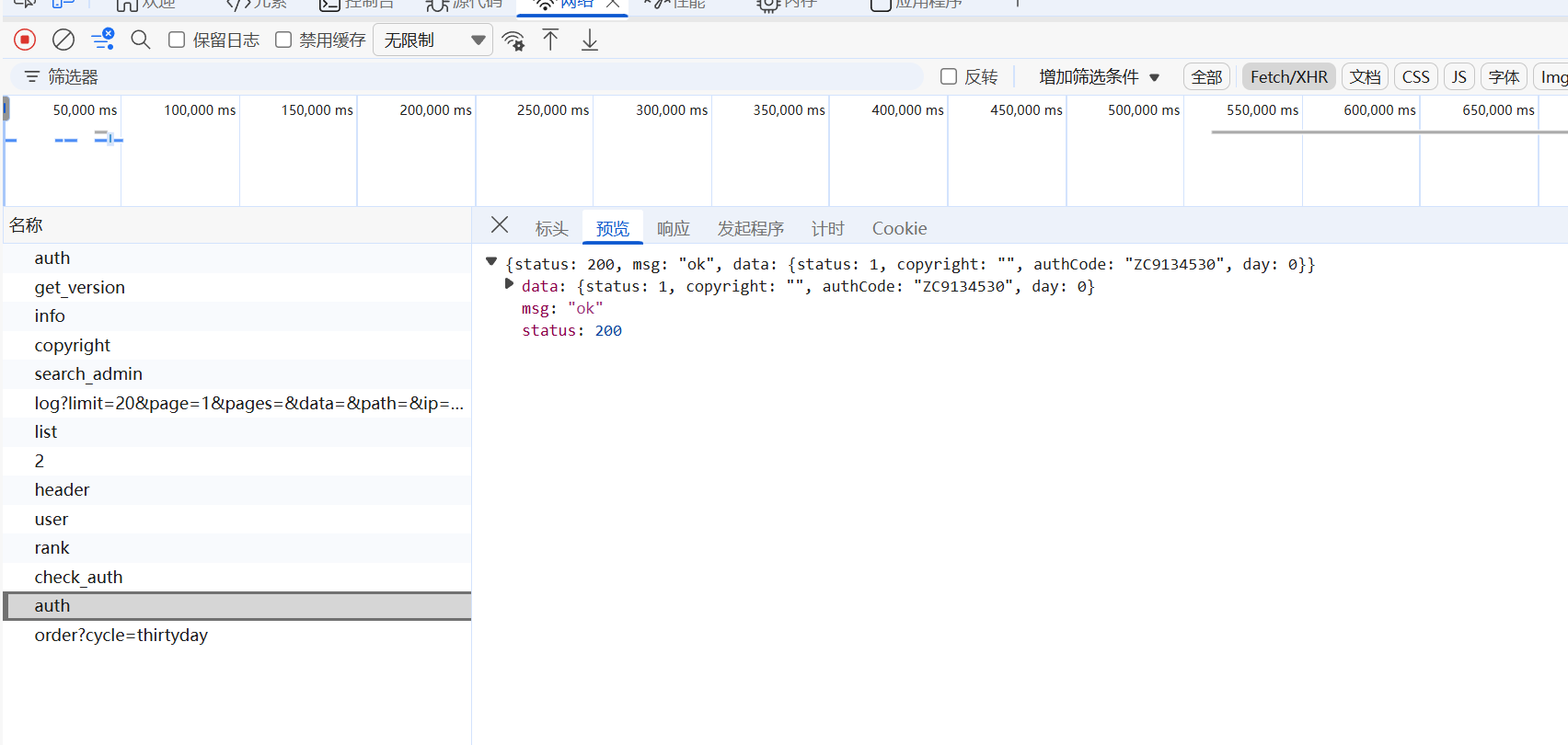Check the 反转 filter checkbox
1568x745 pixels.
tap(949, 76)
